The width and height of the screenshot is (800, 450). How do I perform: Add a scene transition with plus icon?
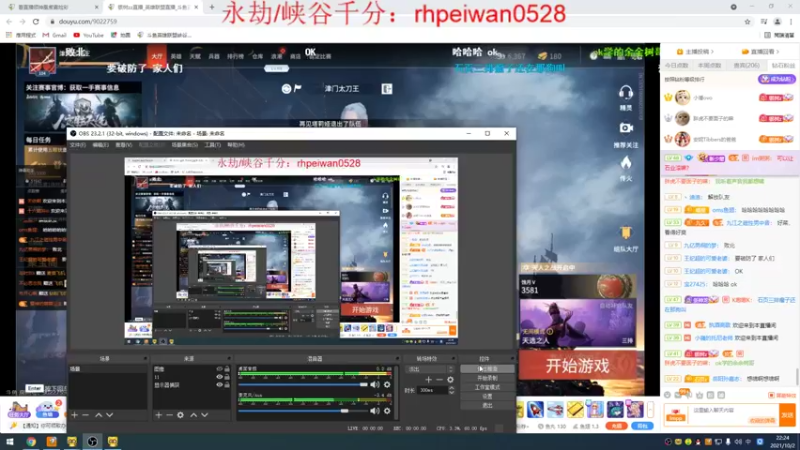coord(428,380)
